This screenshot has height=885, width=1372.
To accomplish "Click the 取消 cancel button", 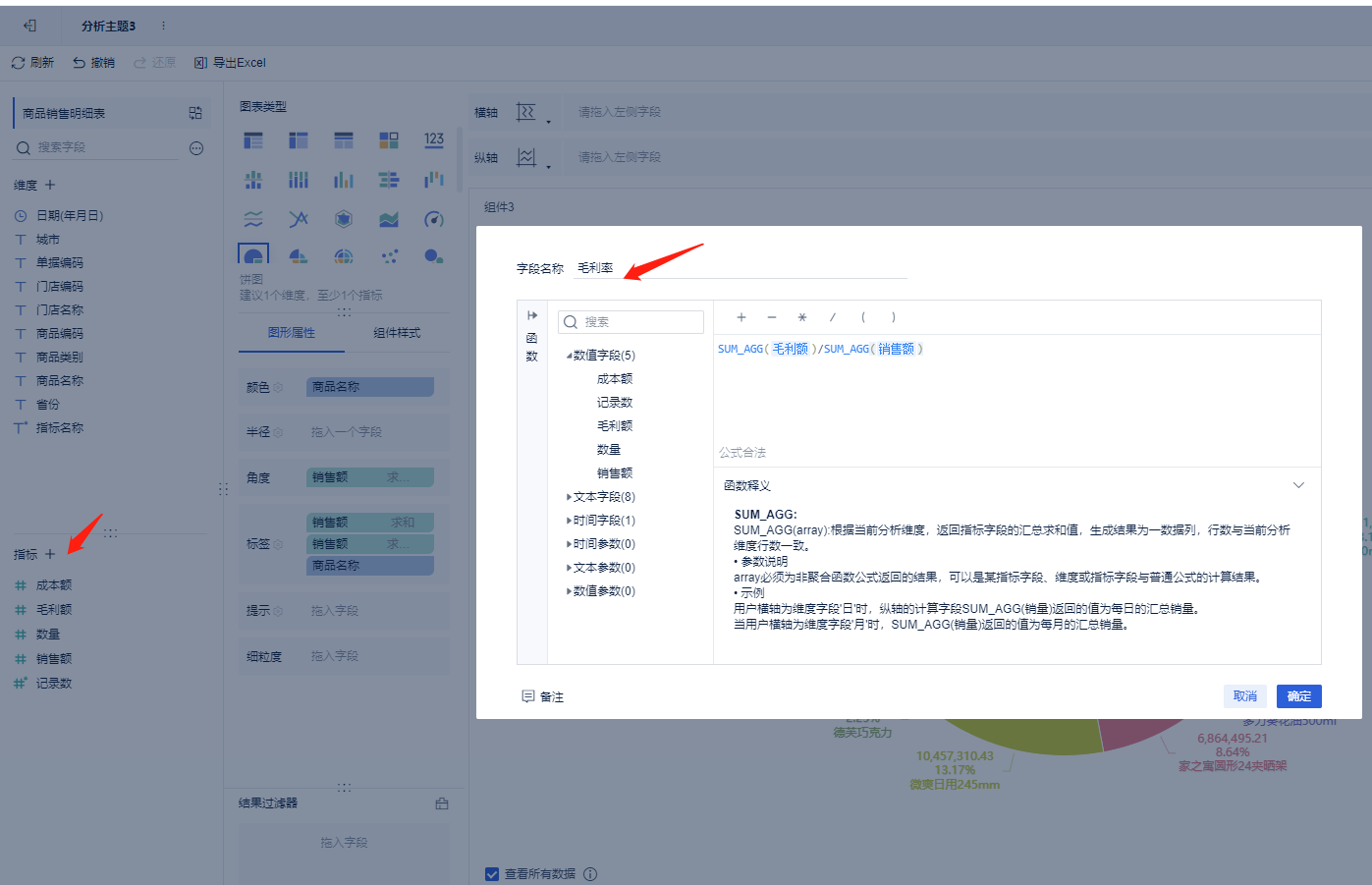I will [x=1245, y=696].
